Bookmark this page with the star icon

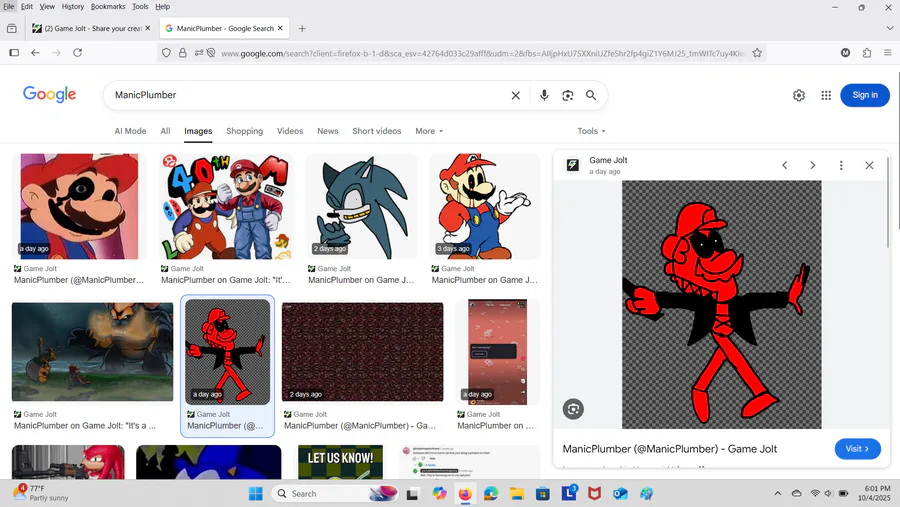(x=757, y=53)
